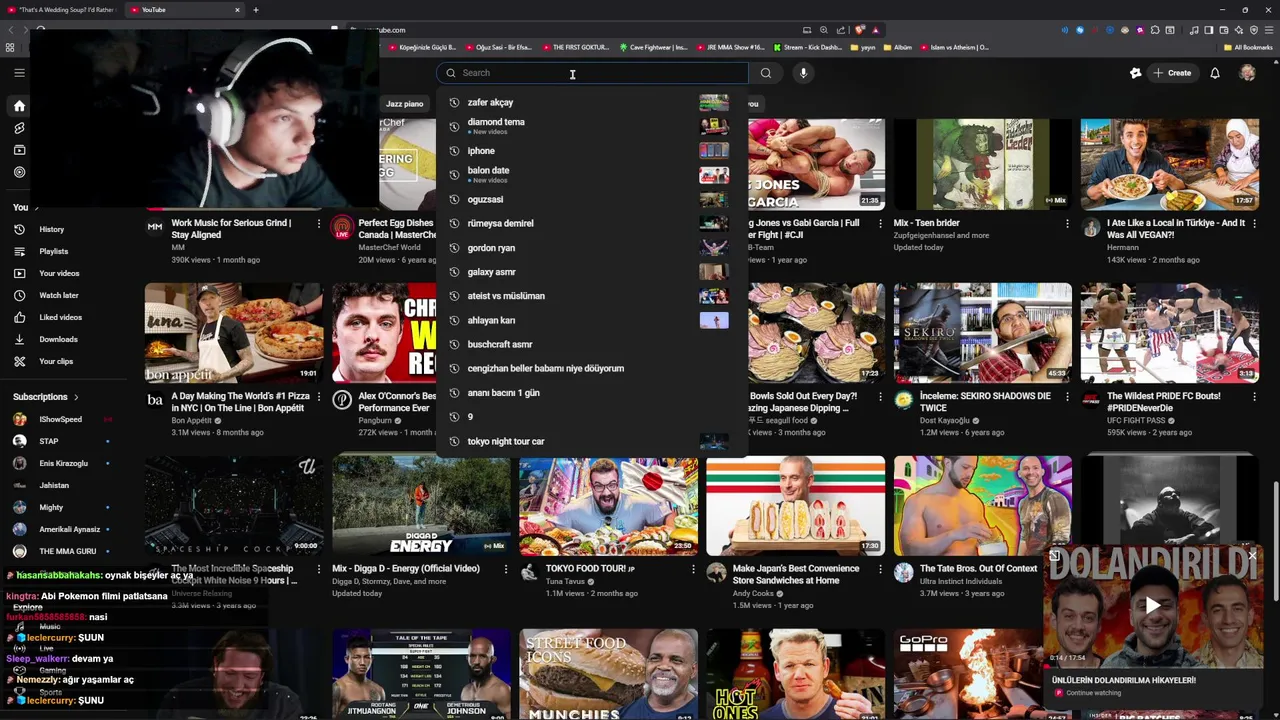Open 'TOKYO FOOD TOUR!' video thumbnail

point(608,506)
